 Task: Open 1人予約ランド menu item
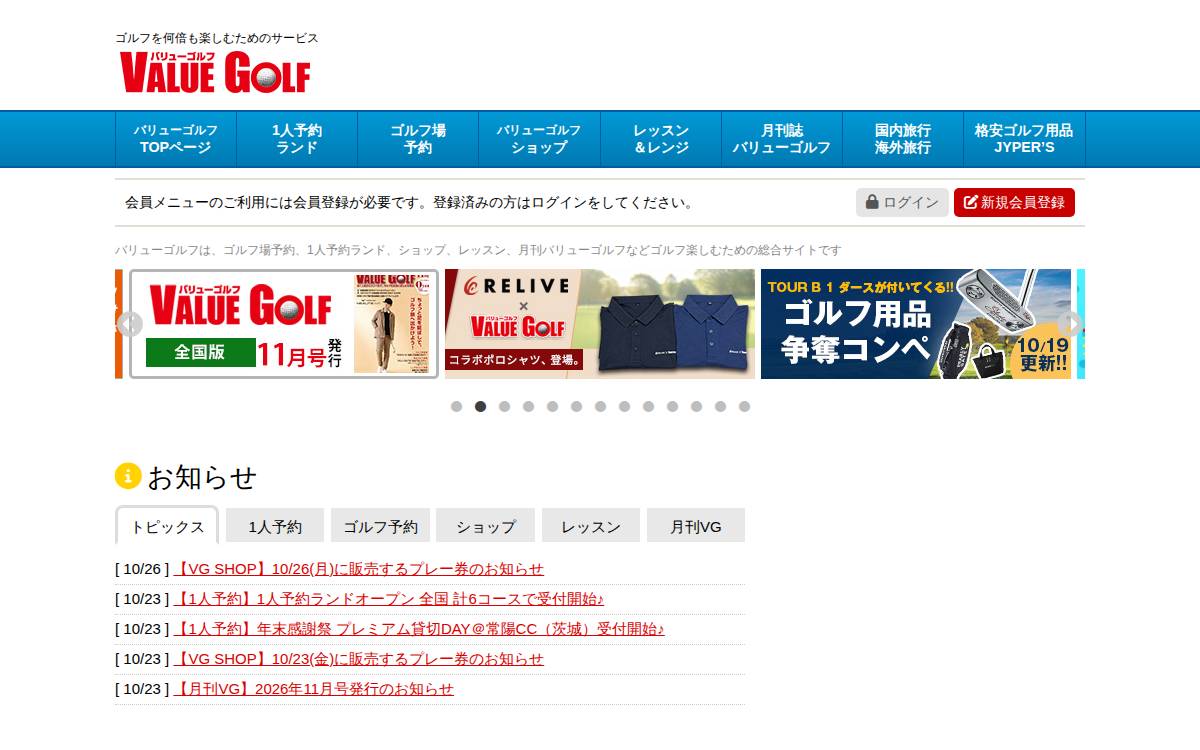pos(297,139)
